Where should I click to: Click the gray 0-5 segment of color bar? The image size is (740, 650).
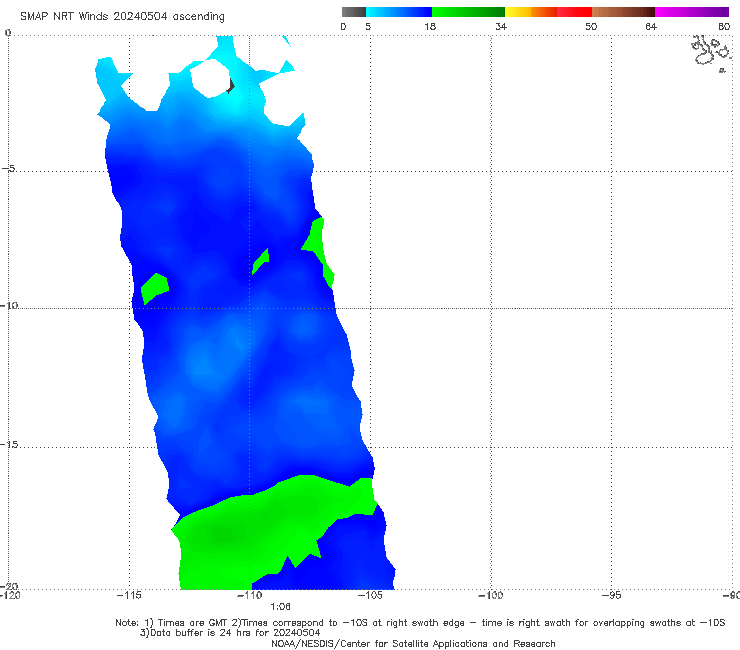pyautogui.click(x=354, y=12)
